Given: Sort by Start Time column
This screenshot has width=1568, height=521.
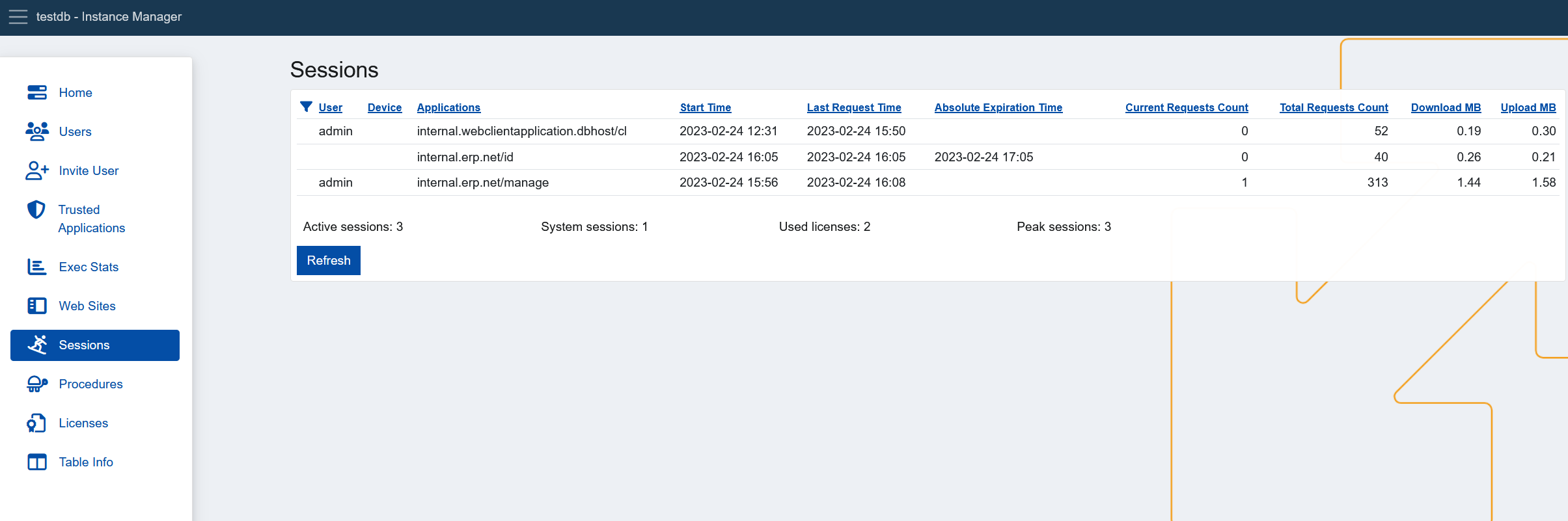Looking at the screenshot, I should [x=706, y=107].
